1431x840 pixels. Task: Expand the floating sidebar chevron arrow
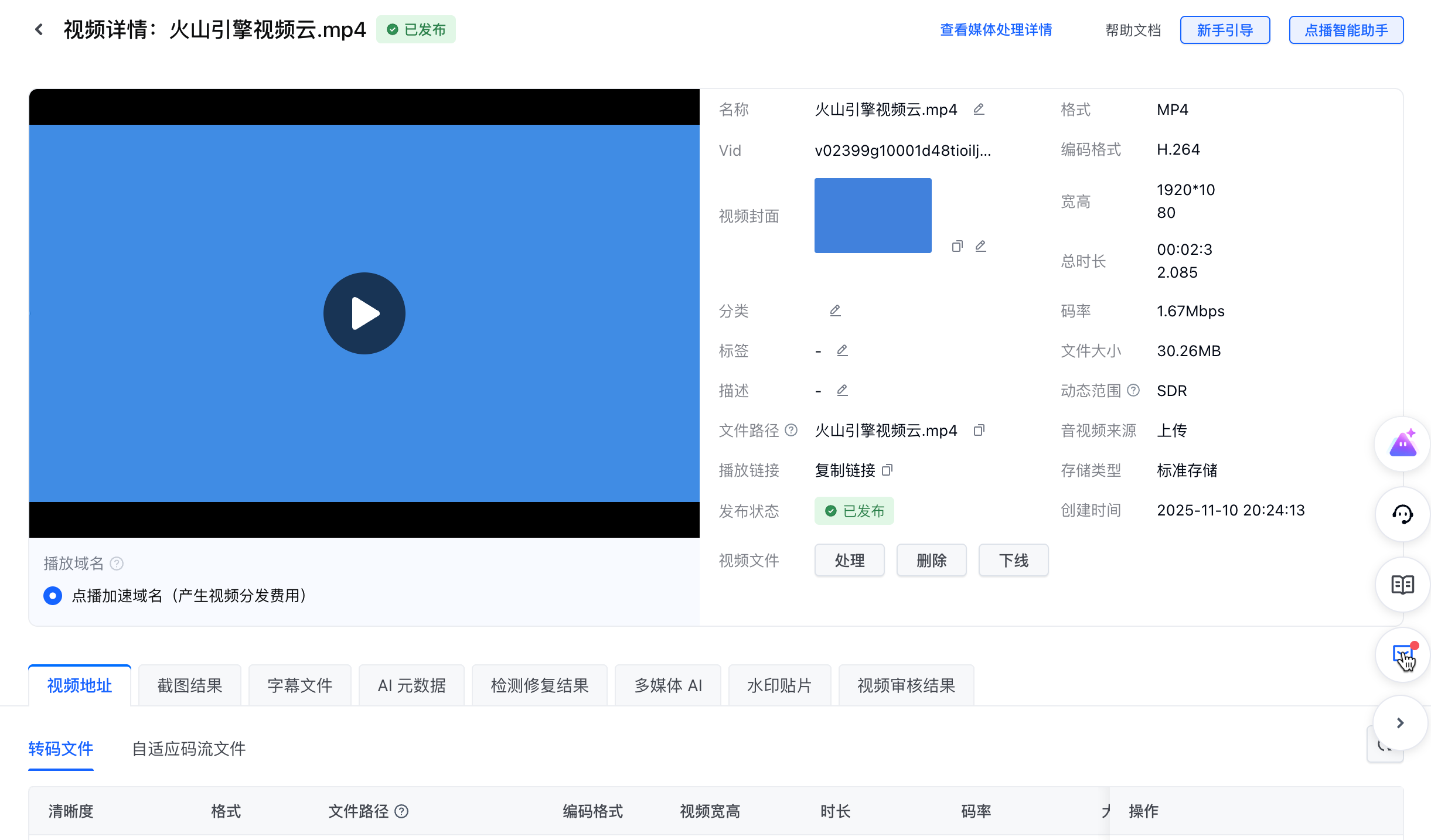pyautogui.click(x=1400, y=723)
